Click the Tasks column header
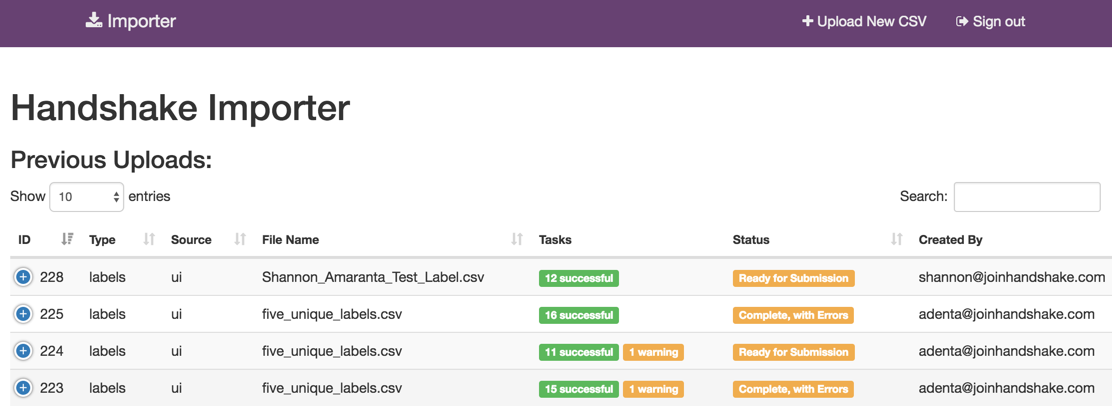The width and height of the screenshot is (1112, 406). point(555,240)
